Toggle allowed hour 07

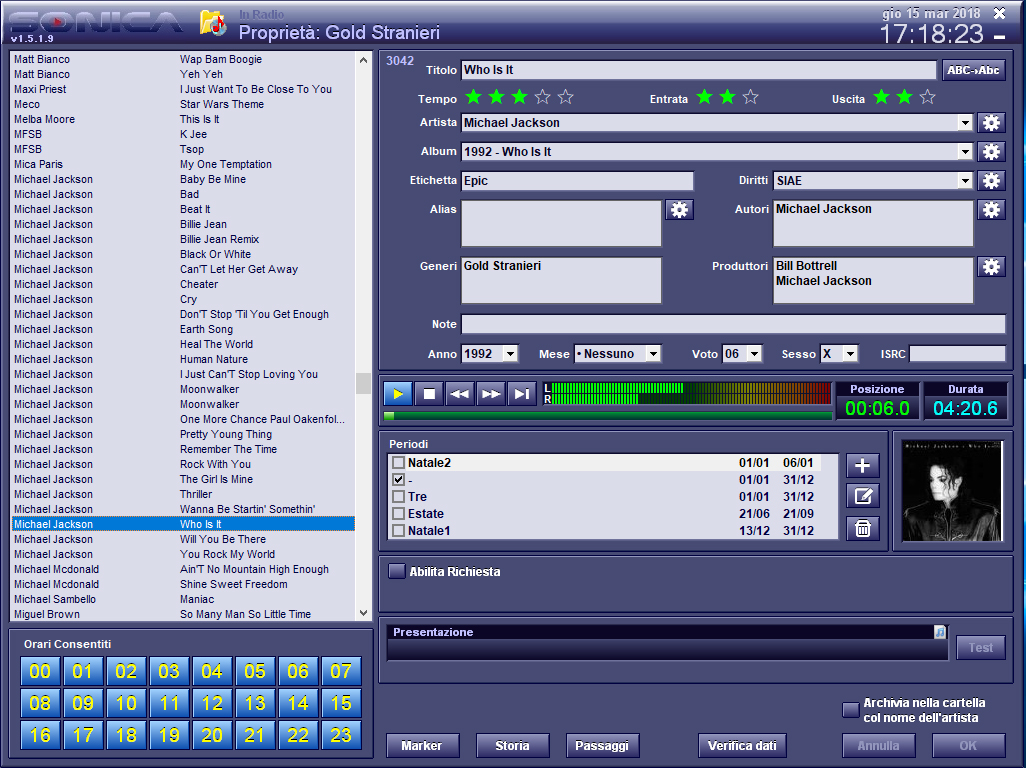[341, 671]
